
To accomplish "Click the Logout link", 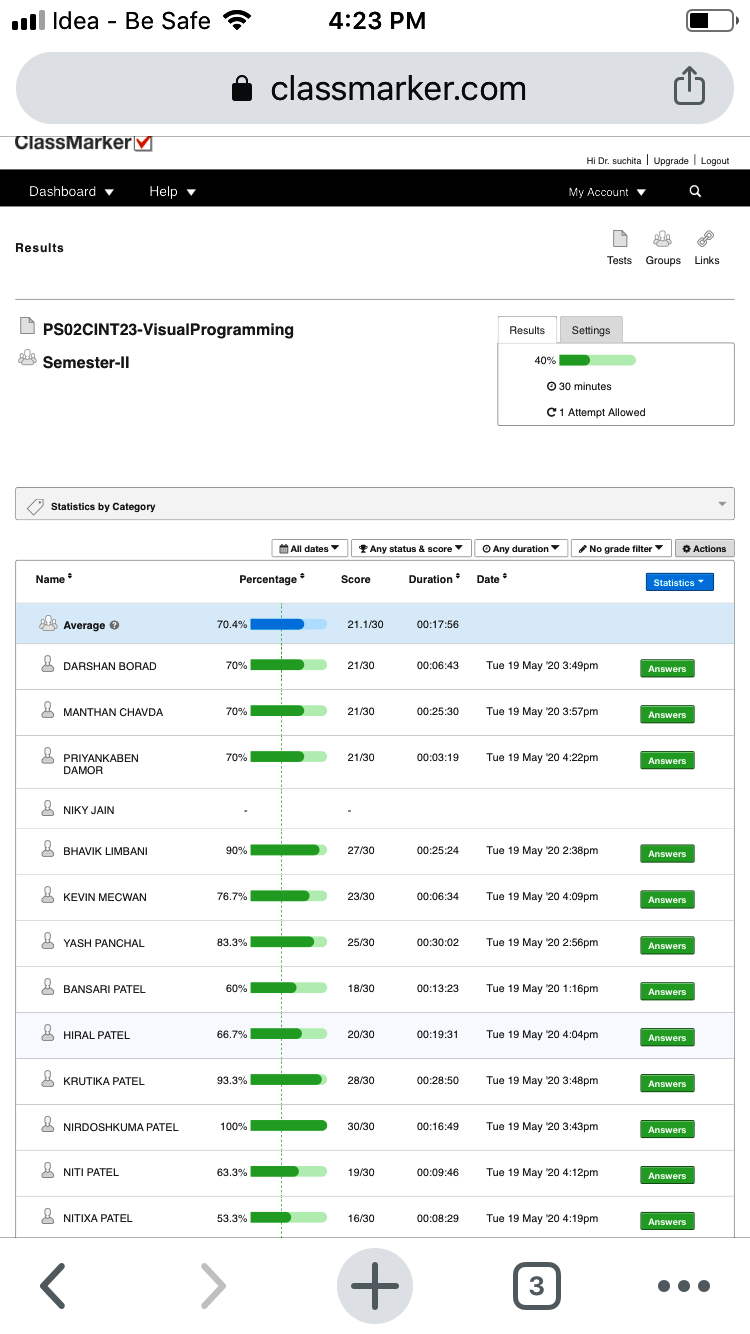I will click(x=715, y=160).
